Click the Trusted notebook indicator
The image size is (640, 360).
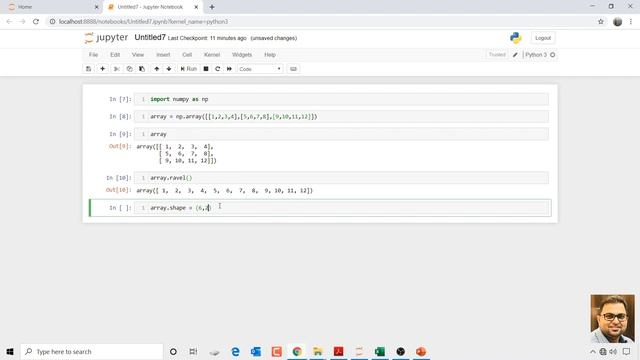497,55
